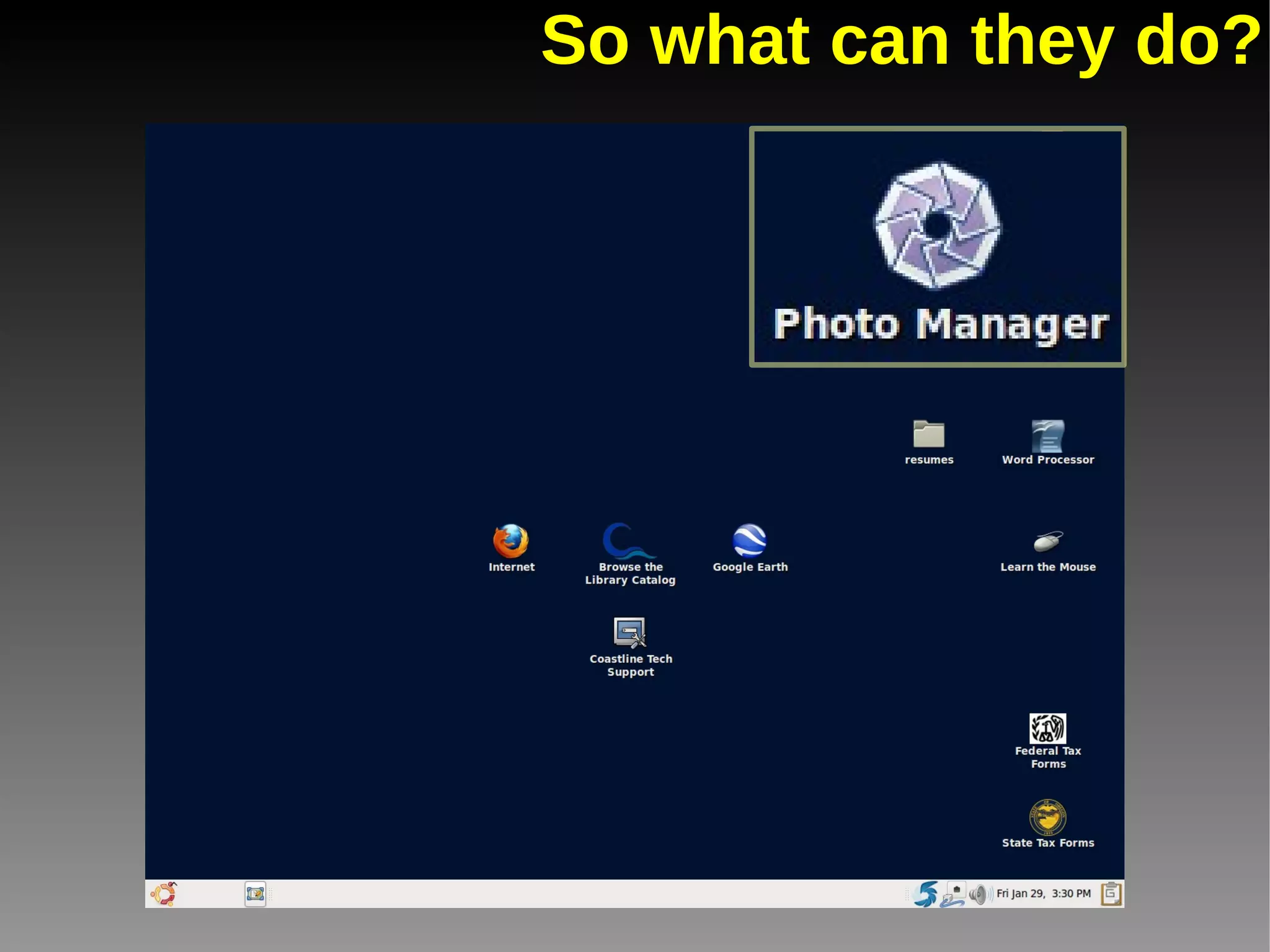This screenshot has height=952, width=1270.
Task: Click the blue swirl tray icon
Action: pyautogui.click(x=925, y=894)
